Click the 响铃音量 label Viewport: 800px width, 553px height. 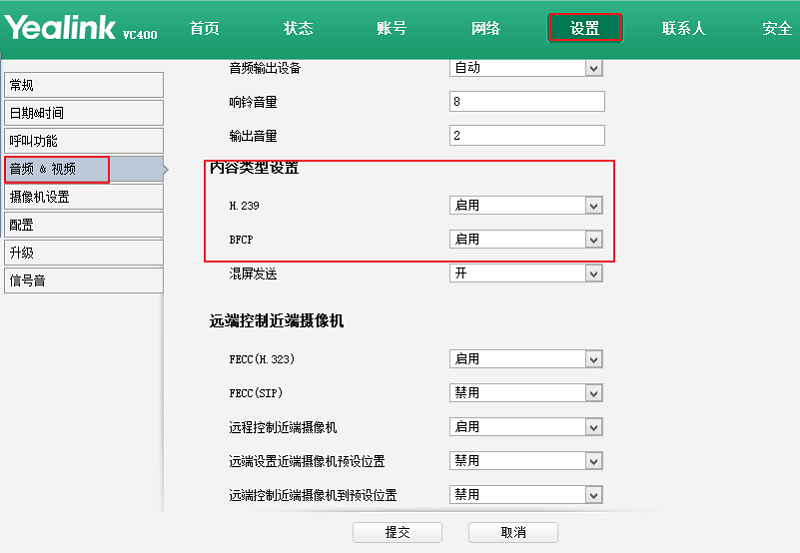253,102
